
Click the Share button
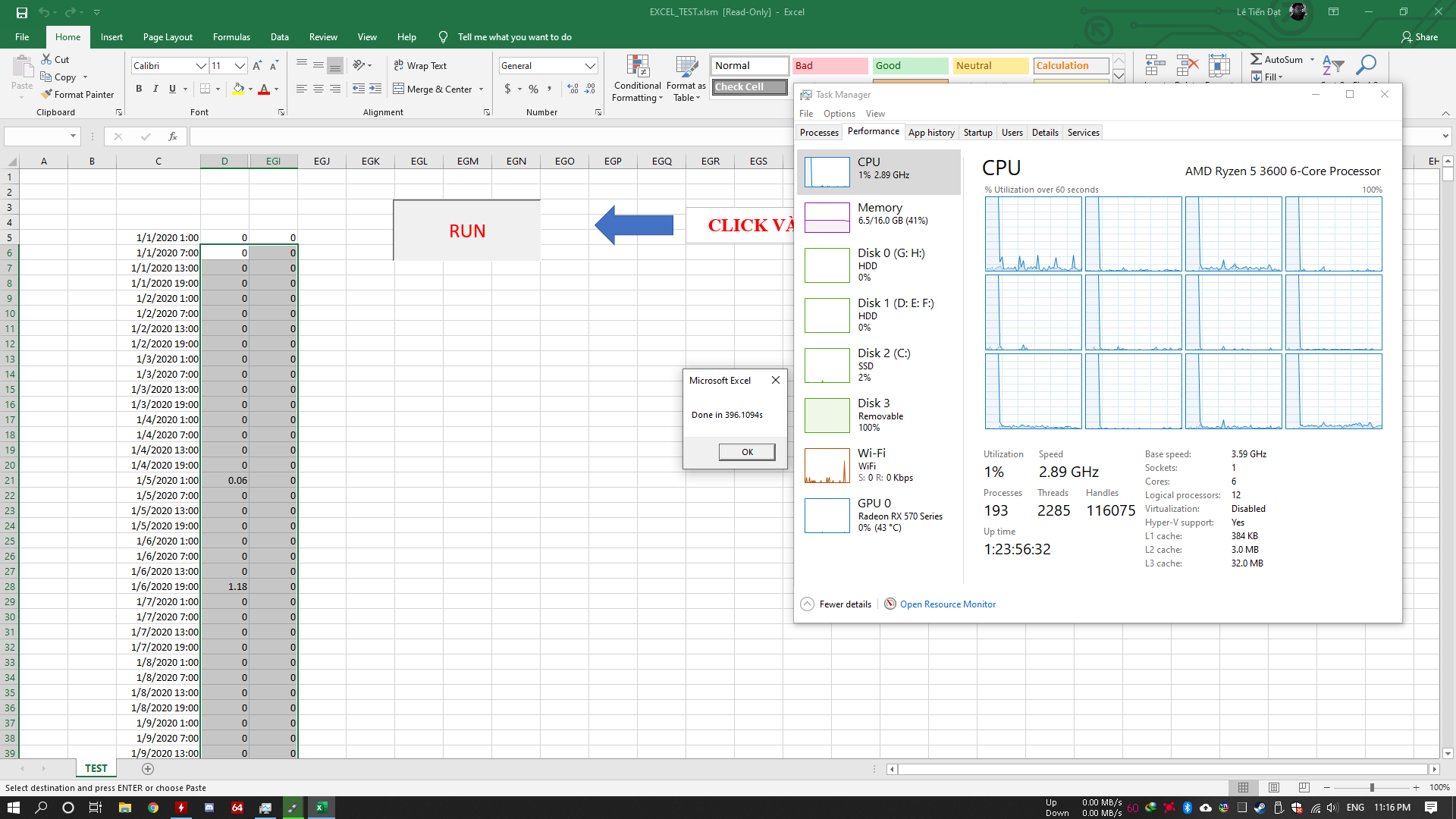1420,36
